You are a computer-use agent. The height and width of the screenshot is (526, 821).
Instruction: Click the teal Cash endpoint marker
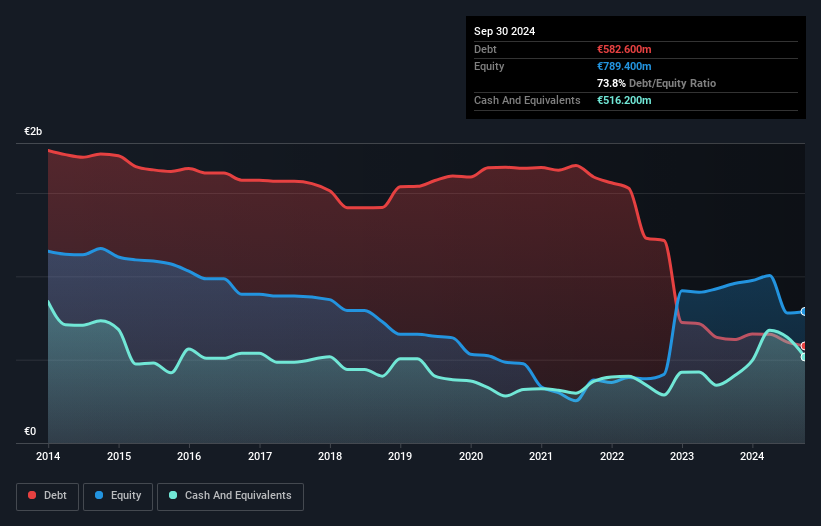pos(804,357)
